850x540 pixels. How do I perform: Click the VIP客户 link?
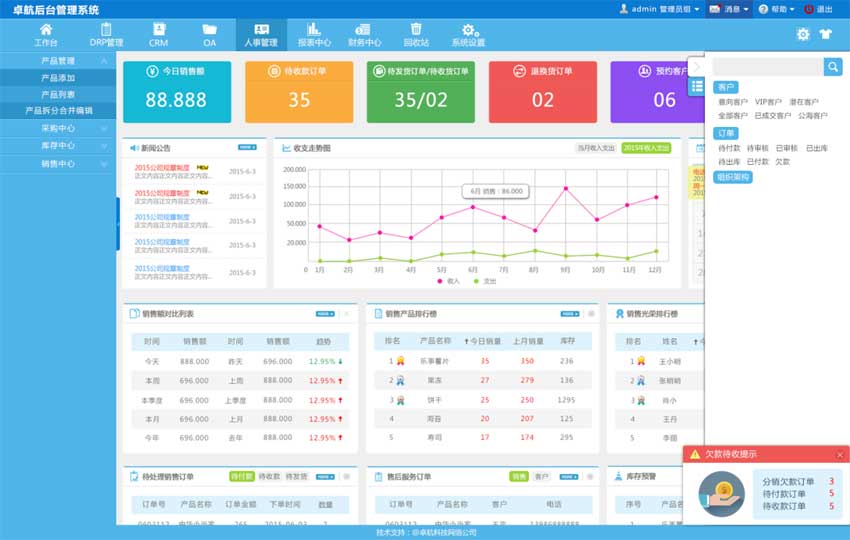pos(768,102)
